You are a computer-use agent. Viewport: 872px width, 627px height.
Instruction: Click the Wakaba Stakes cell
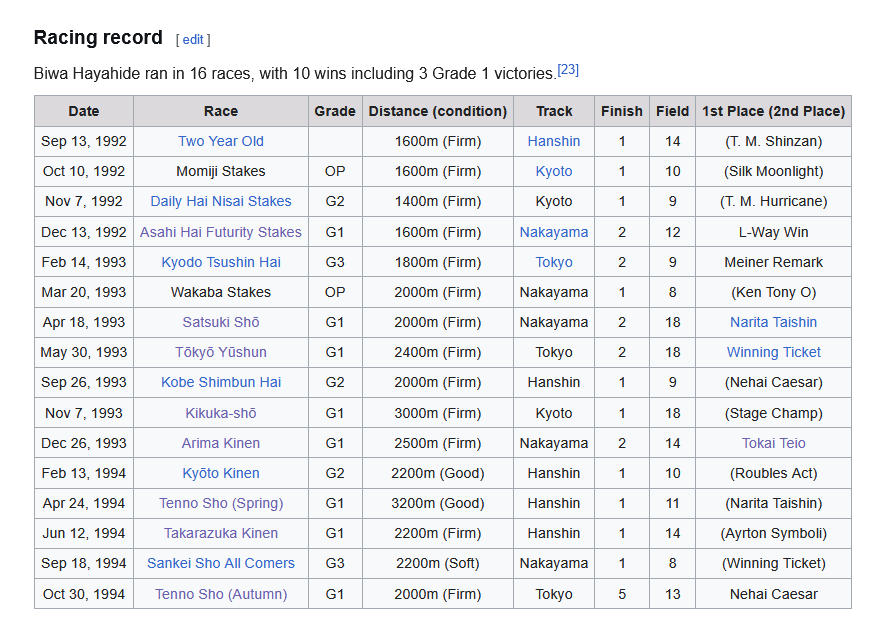point(221,292)
